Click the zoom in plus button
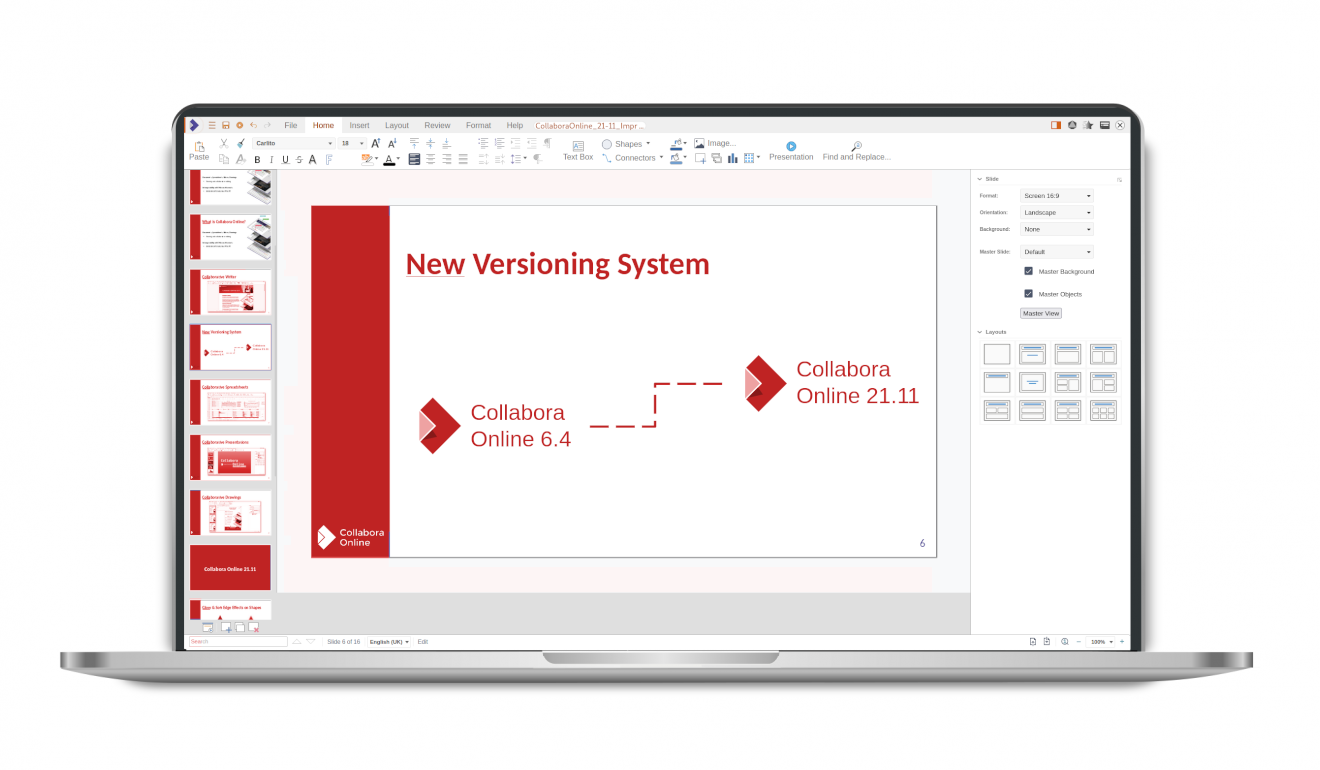The height and width of the screenshot is (770, 1320). [1122, 642]
